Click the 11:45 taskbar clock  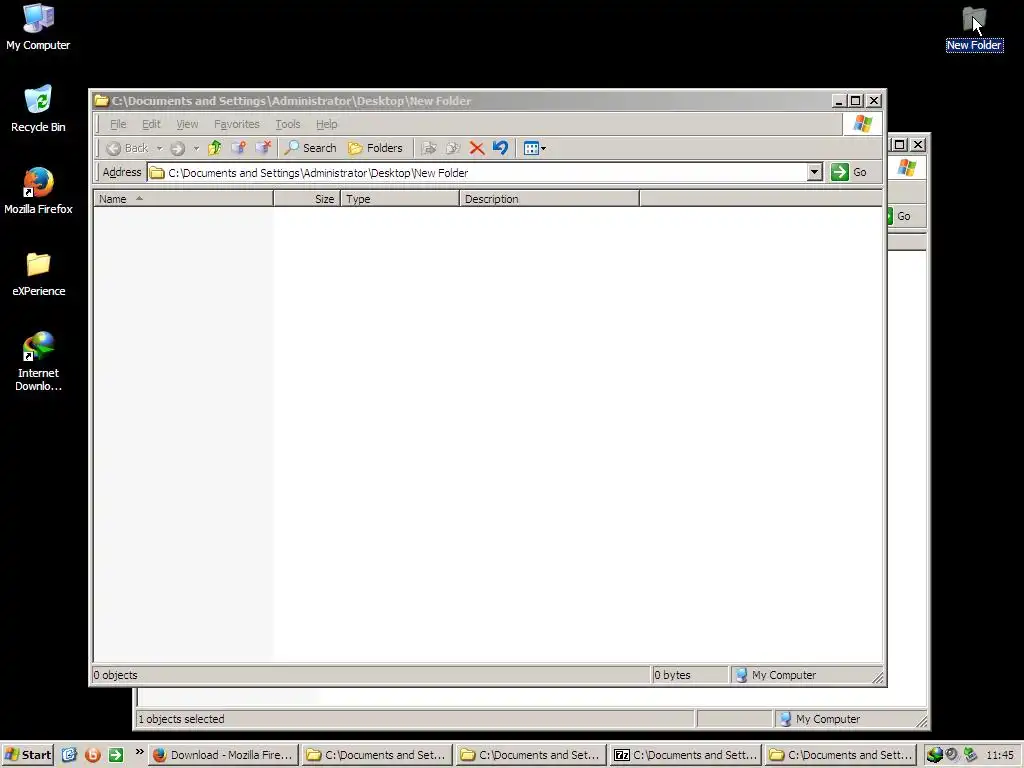[999, 755]
